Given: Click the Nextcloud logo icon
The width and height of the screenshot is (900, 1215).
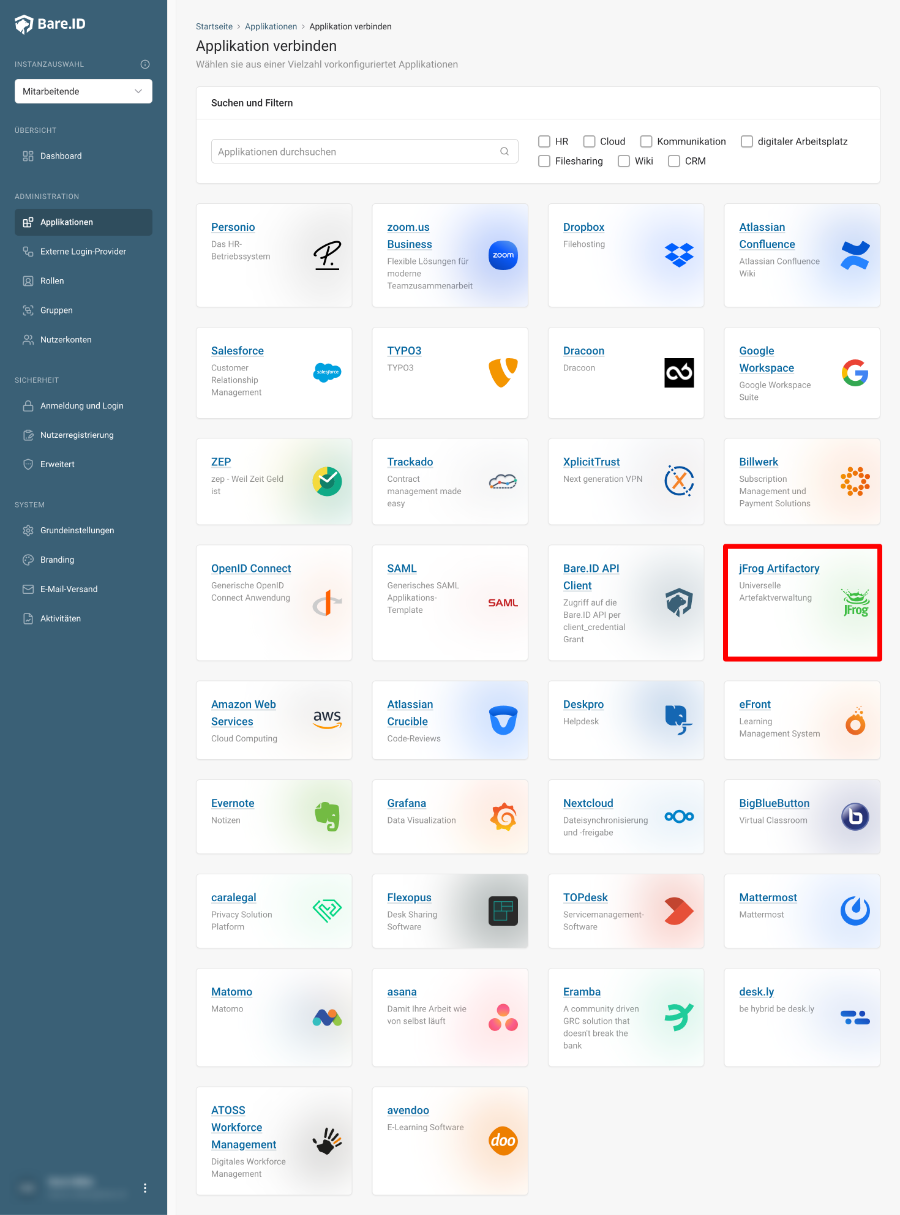Looking at the screenshot, I should [679, 817].
